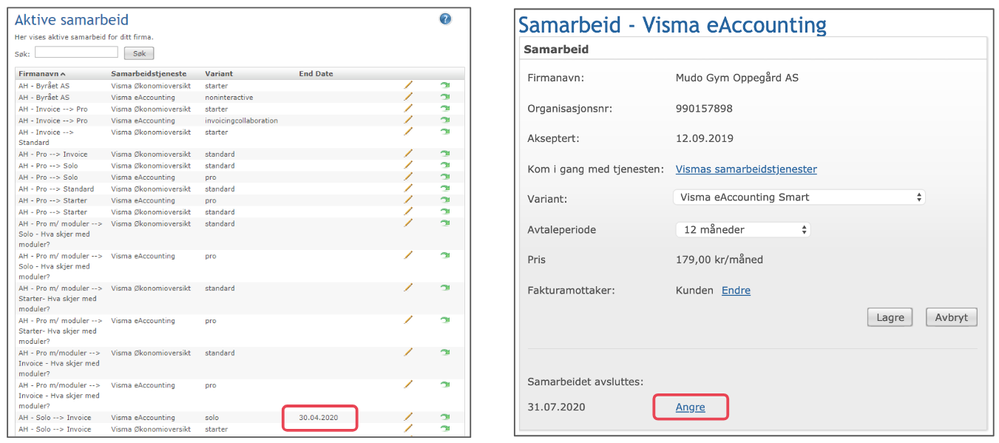
Task: Open the Avtaleperiode dropdown showing 12 måneder
Action: [x=743, y=229]
